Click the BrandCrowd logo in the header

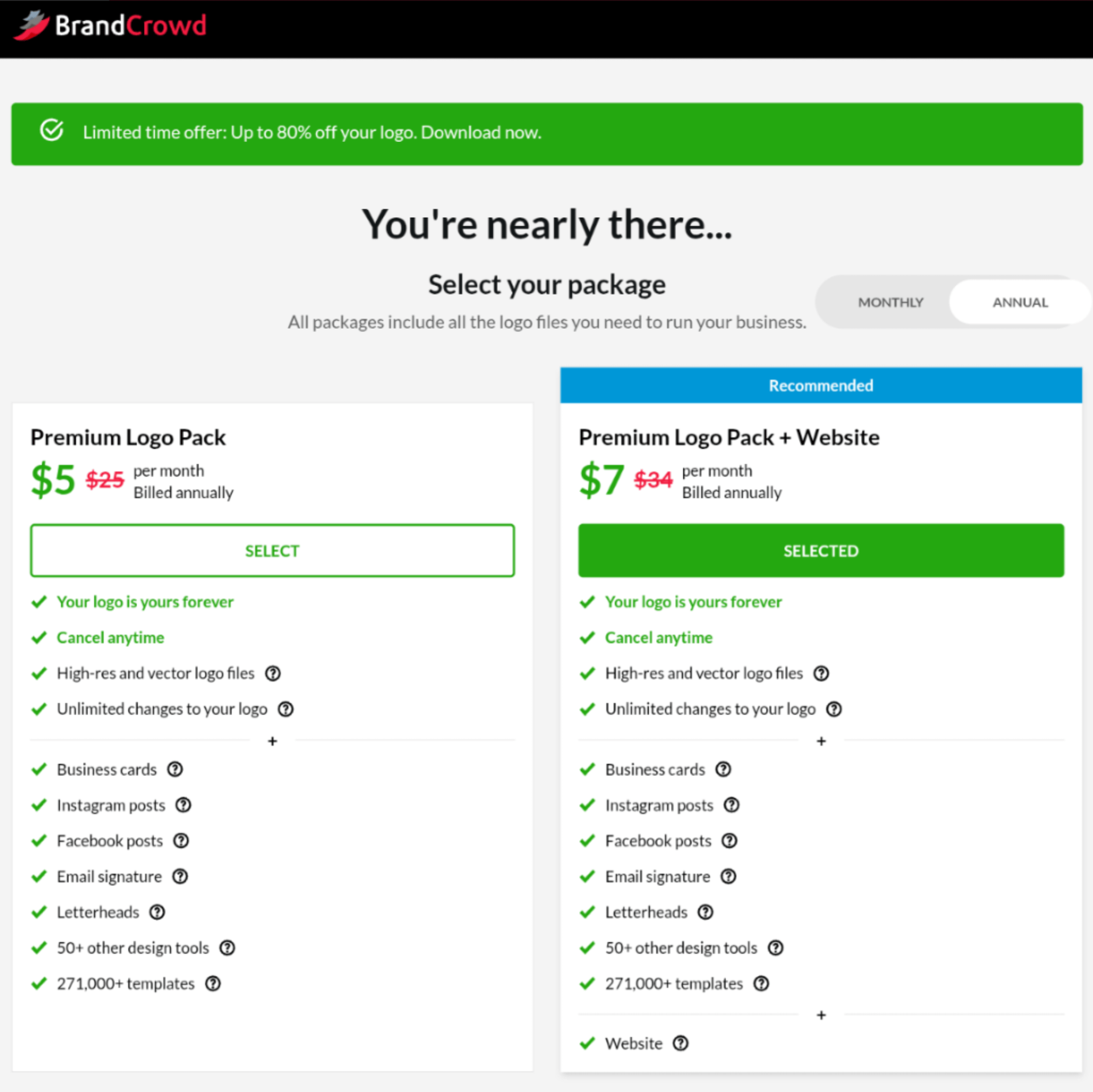(x=111, y=25)
